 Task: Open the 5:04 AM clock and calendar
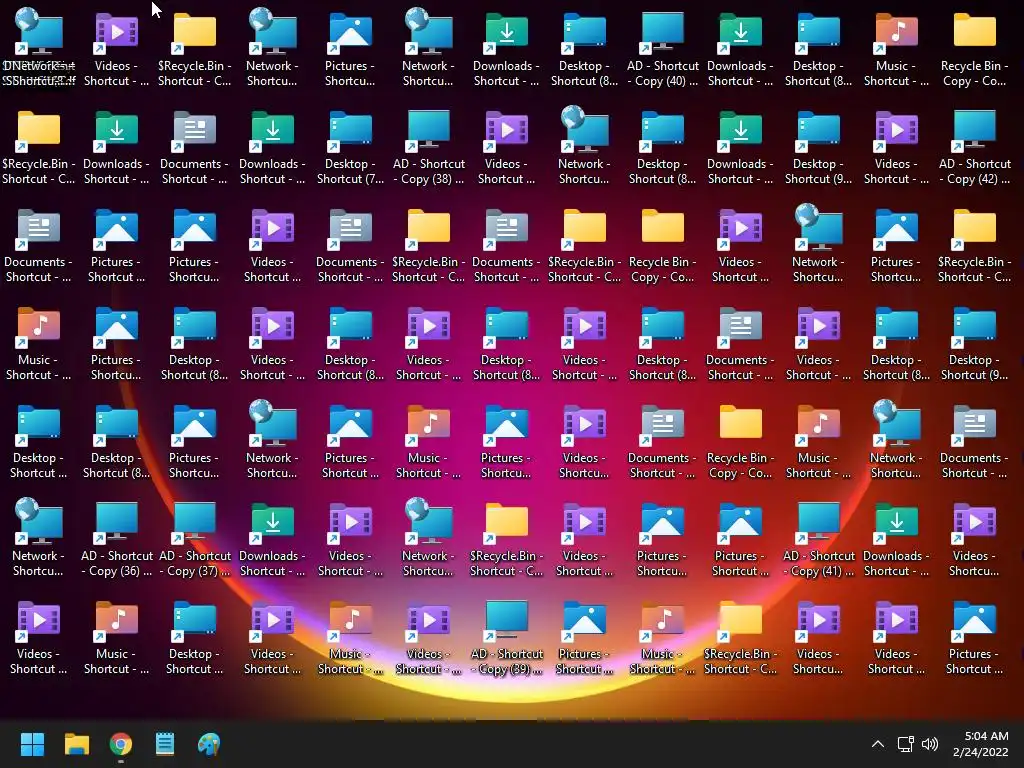[x=980, y=744]
